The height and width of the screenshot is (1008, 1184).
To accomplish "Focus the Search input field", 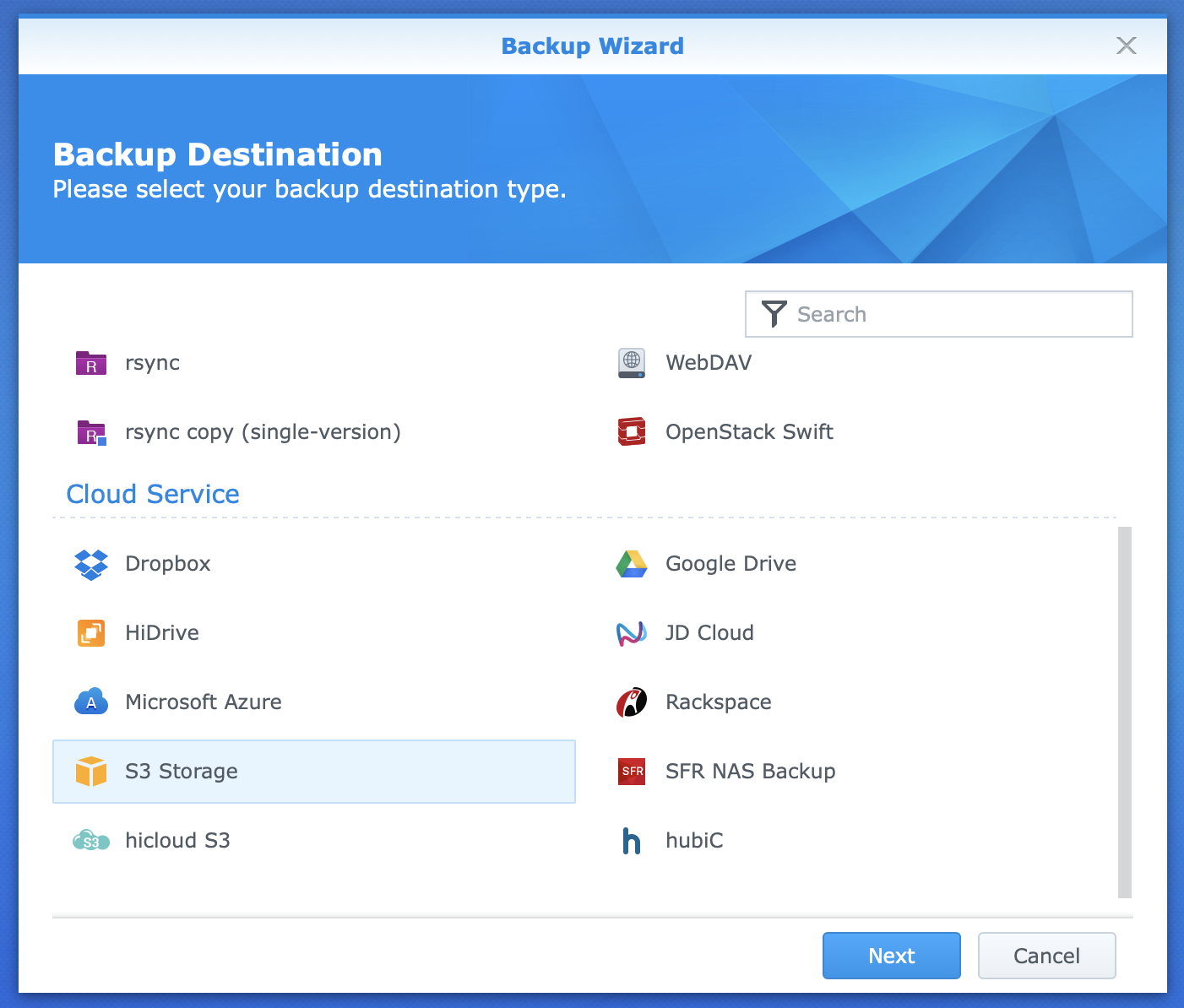I will [939, 314].
